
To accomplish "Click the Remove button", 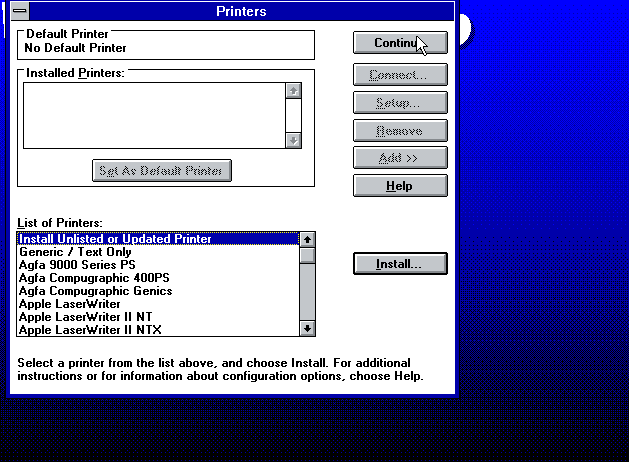I will [x=400, y=131].
